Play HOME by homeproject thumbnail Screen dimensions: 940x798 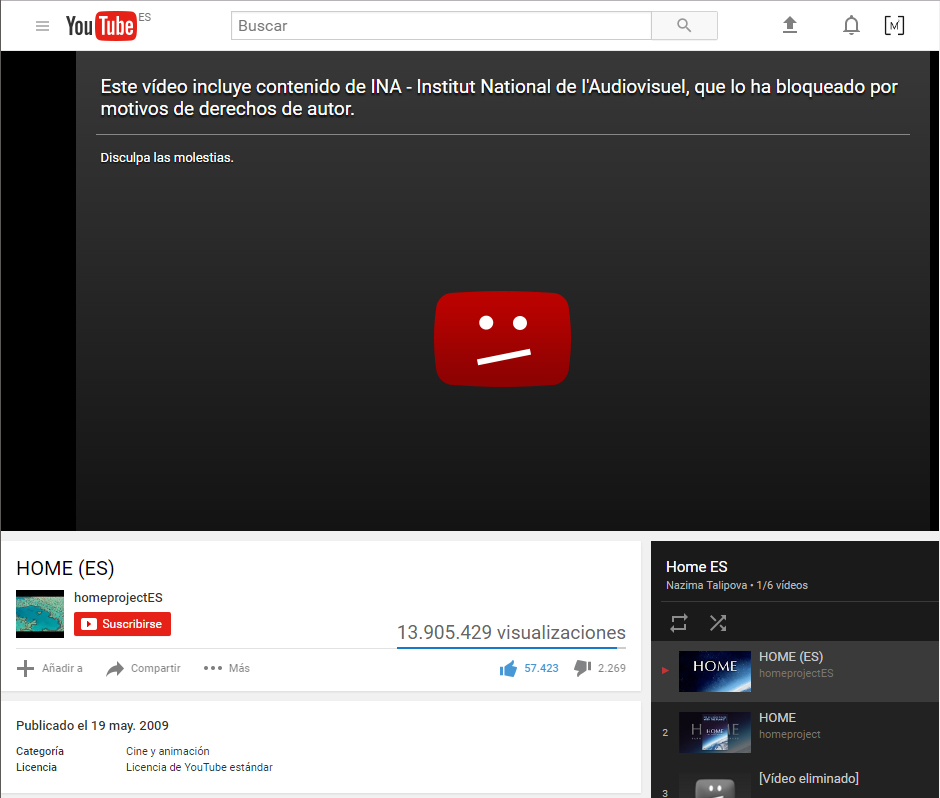(x=715, y=732)
